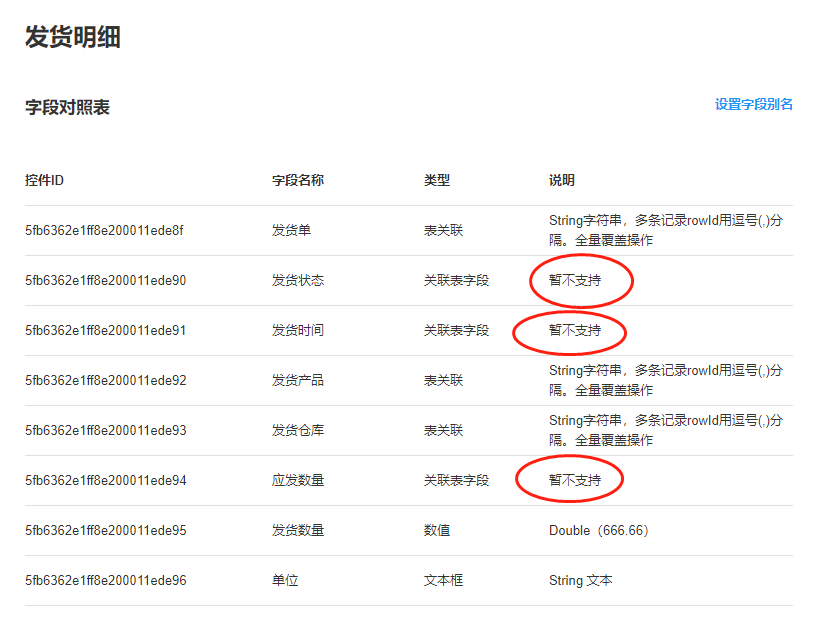The image size is (815, 621).
Task: Click the 说明 column header
Action: tap(562, 180)
